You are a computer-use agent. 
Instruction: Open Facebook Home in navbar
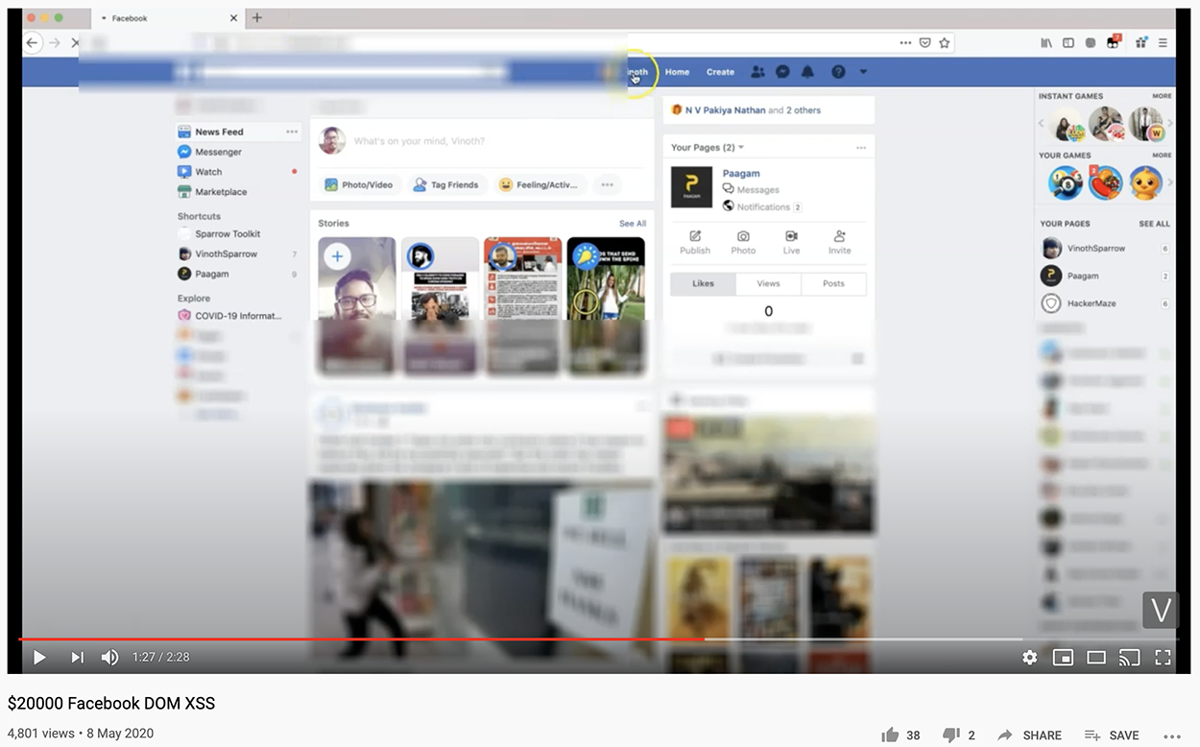point(677,72)
